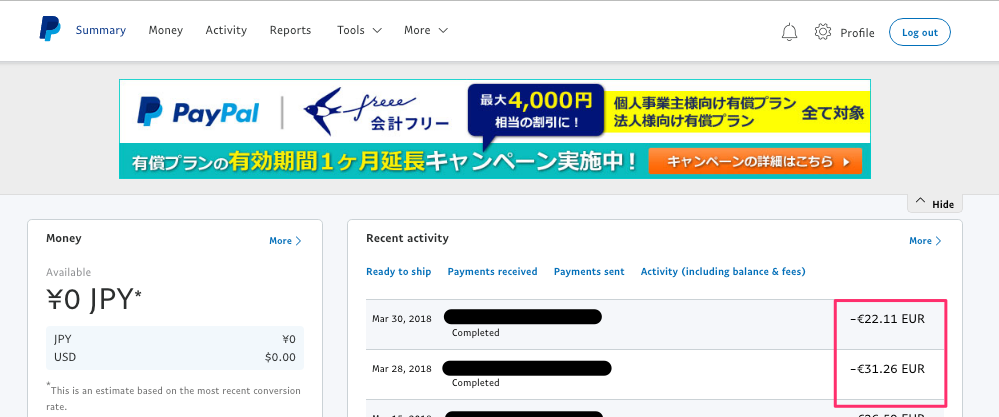
Task: Open the settings gear icon
Action: point(823,31)
